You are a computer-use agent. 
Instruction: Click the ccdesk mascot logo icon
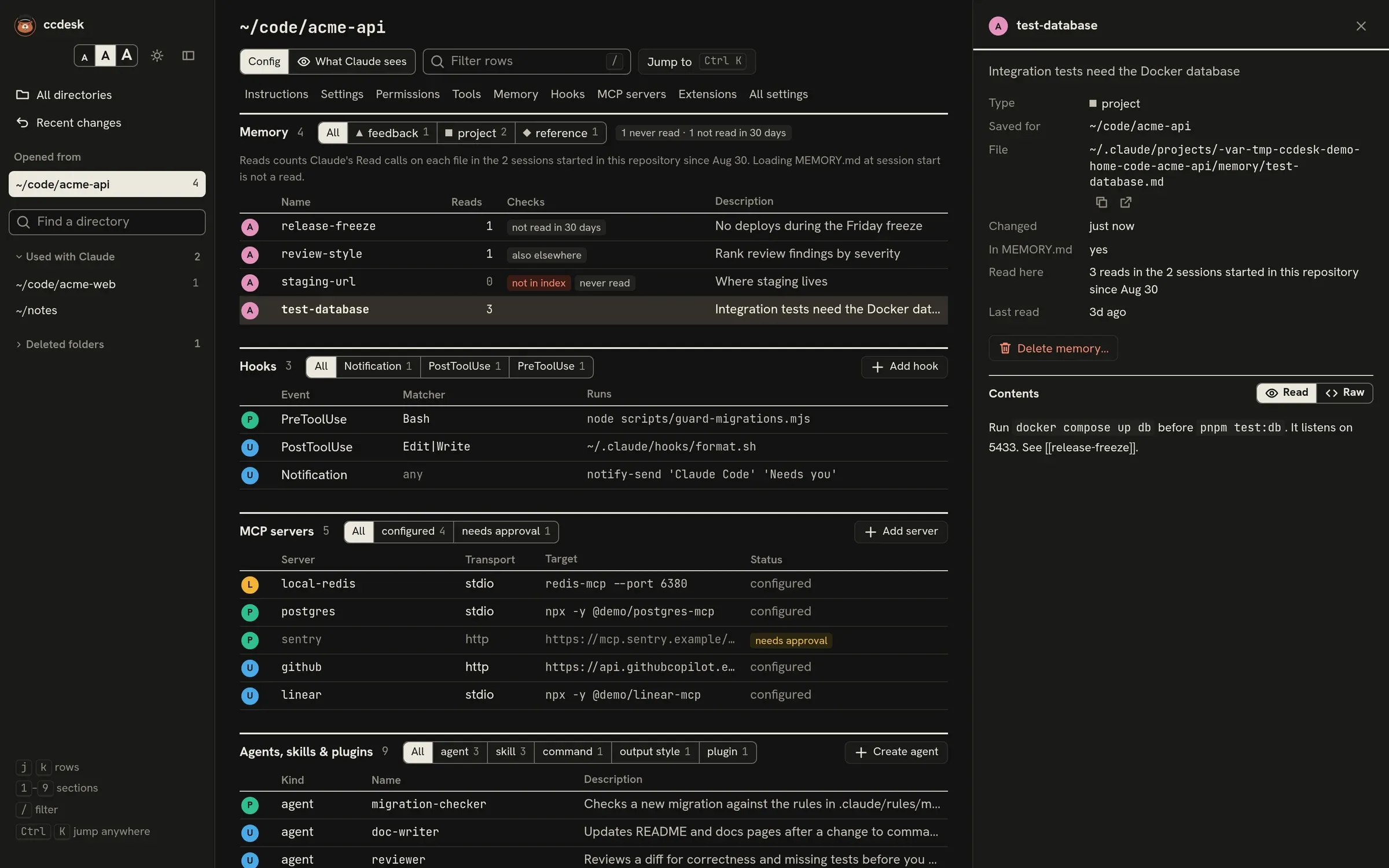(x=25, y=25)
